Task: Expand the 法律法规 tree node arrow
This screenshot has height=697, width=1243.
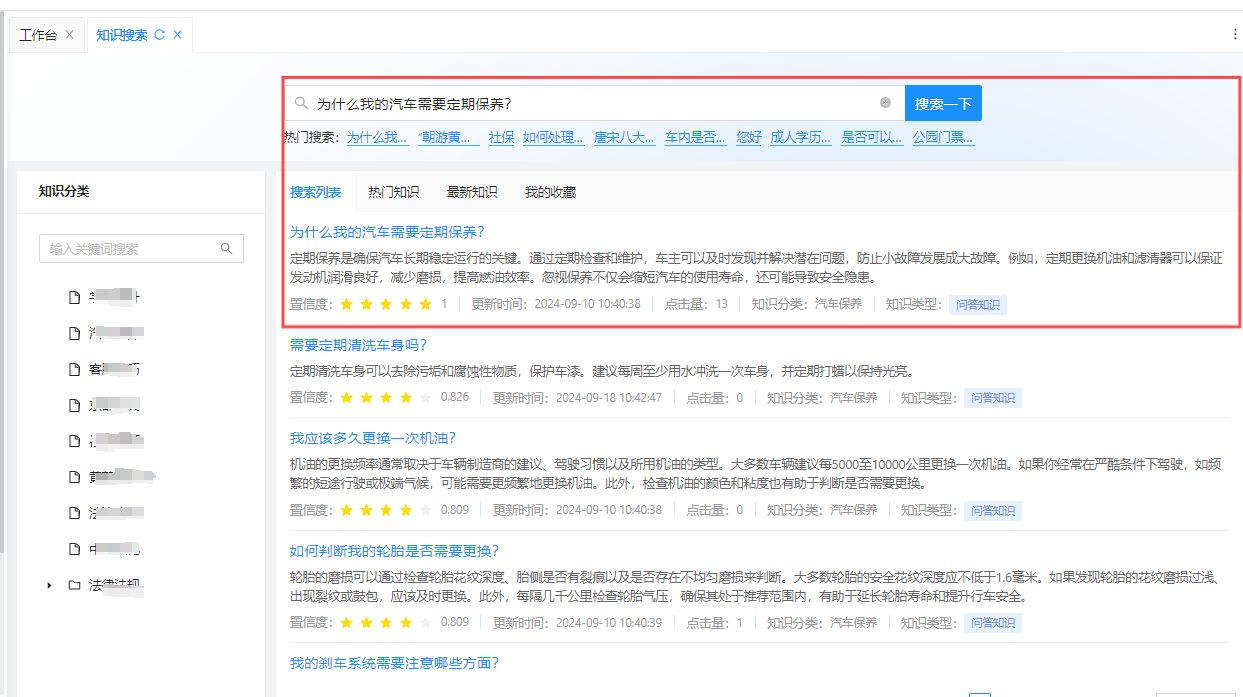Action: [49, 585]
